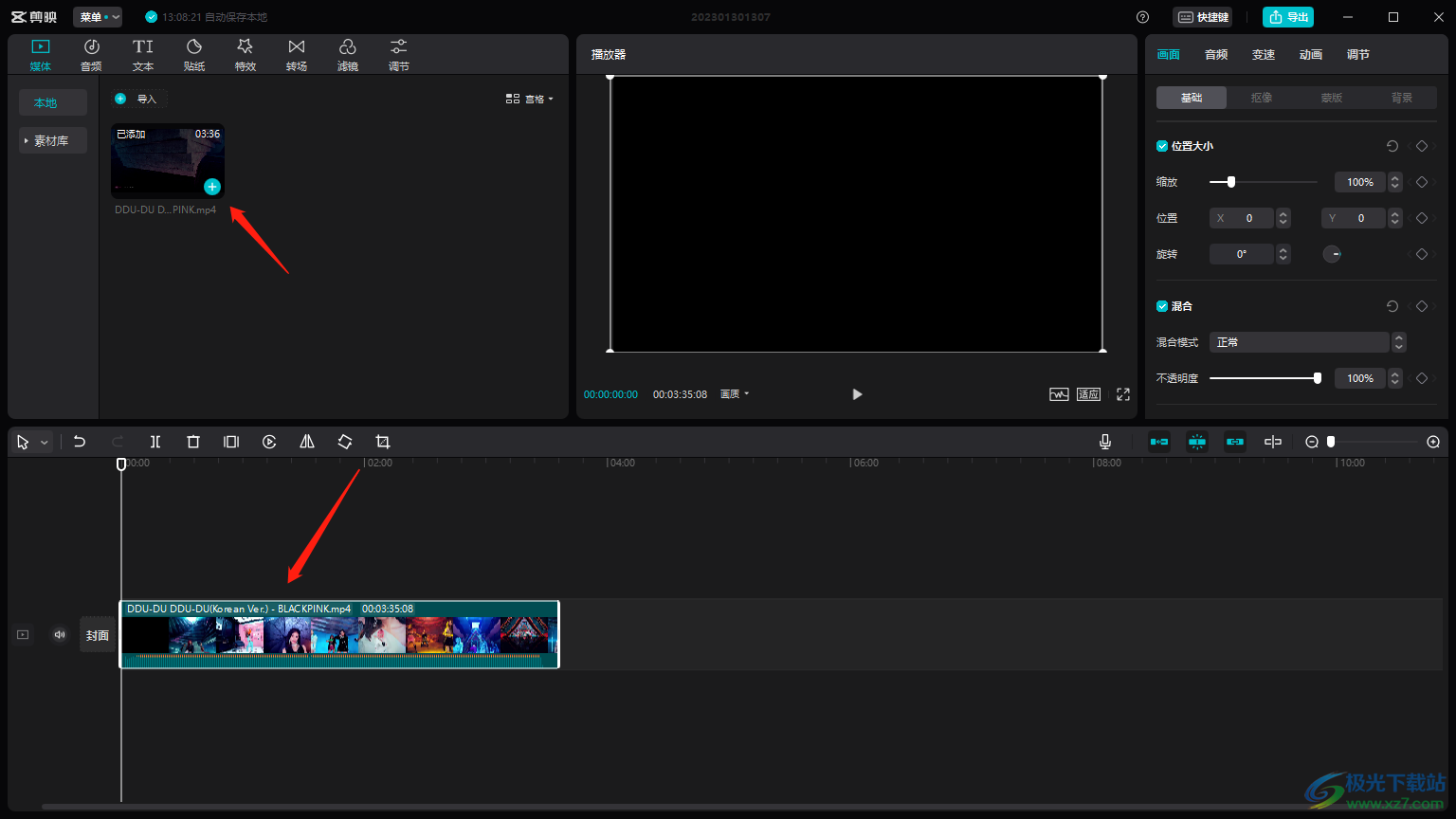This screenshot has width=1456, height=819.
Task: Click the mirror flip icon
Action: [307, 442]
